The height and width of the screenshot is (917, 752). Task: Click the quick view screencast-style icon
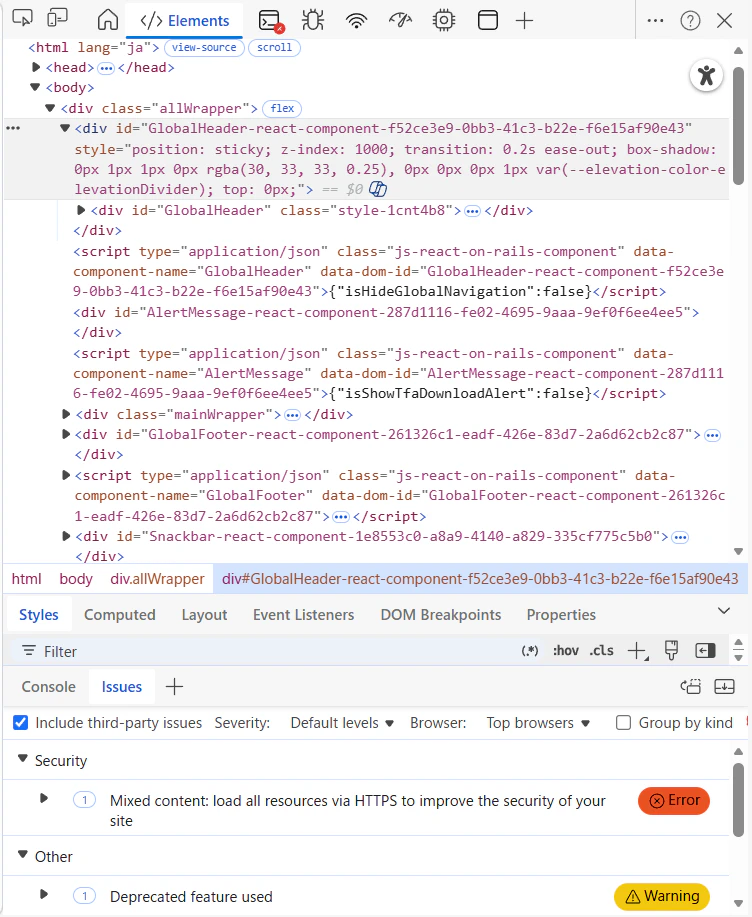(x=691, y=687)
